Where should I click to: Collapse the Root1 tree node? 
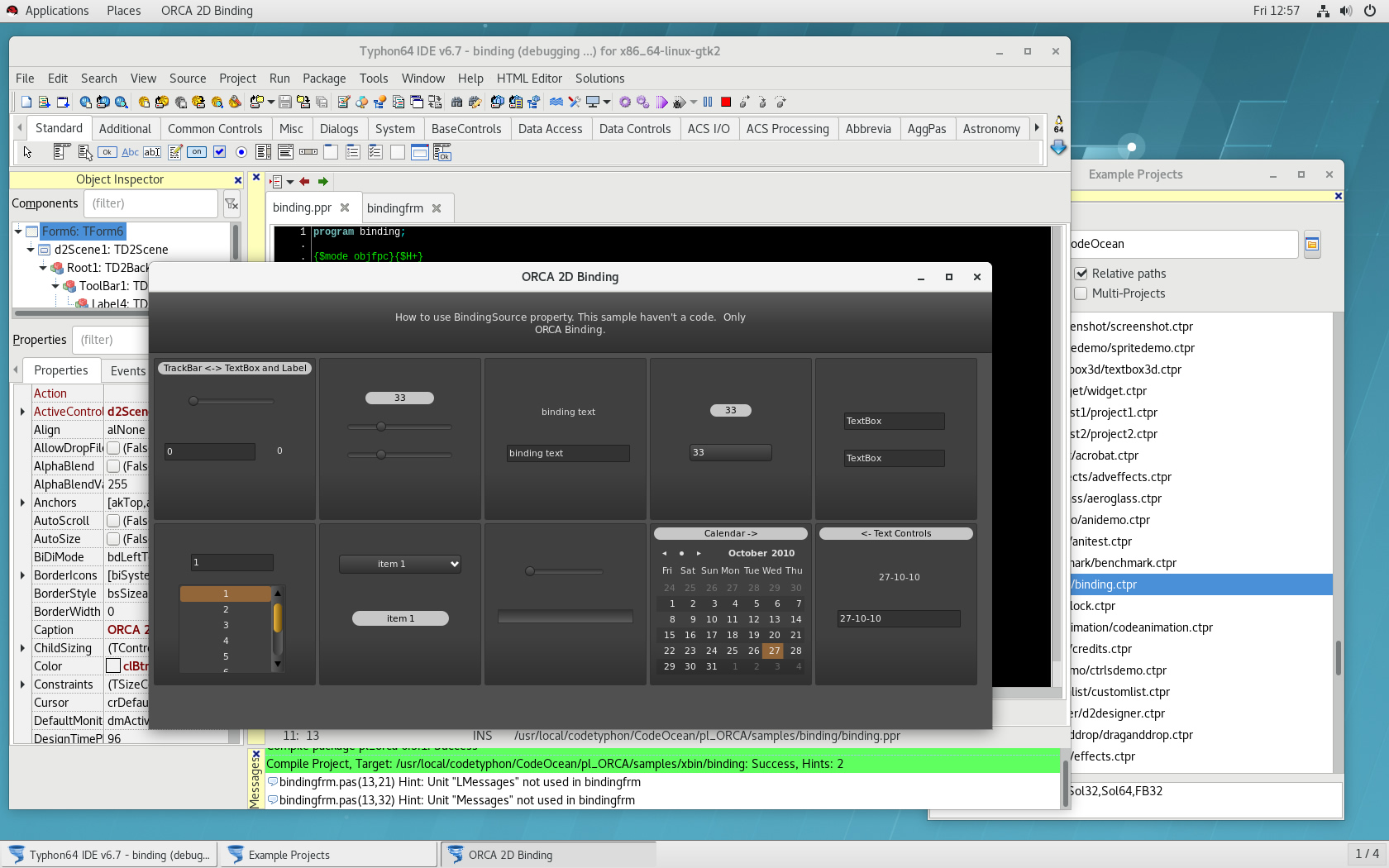click(x=43, y=268)
